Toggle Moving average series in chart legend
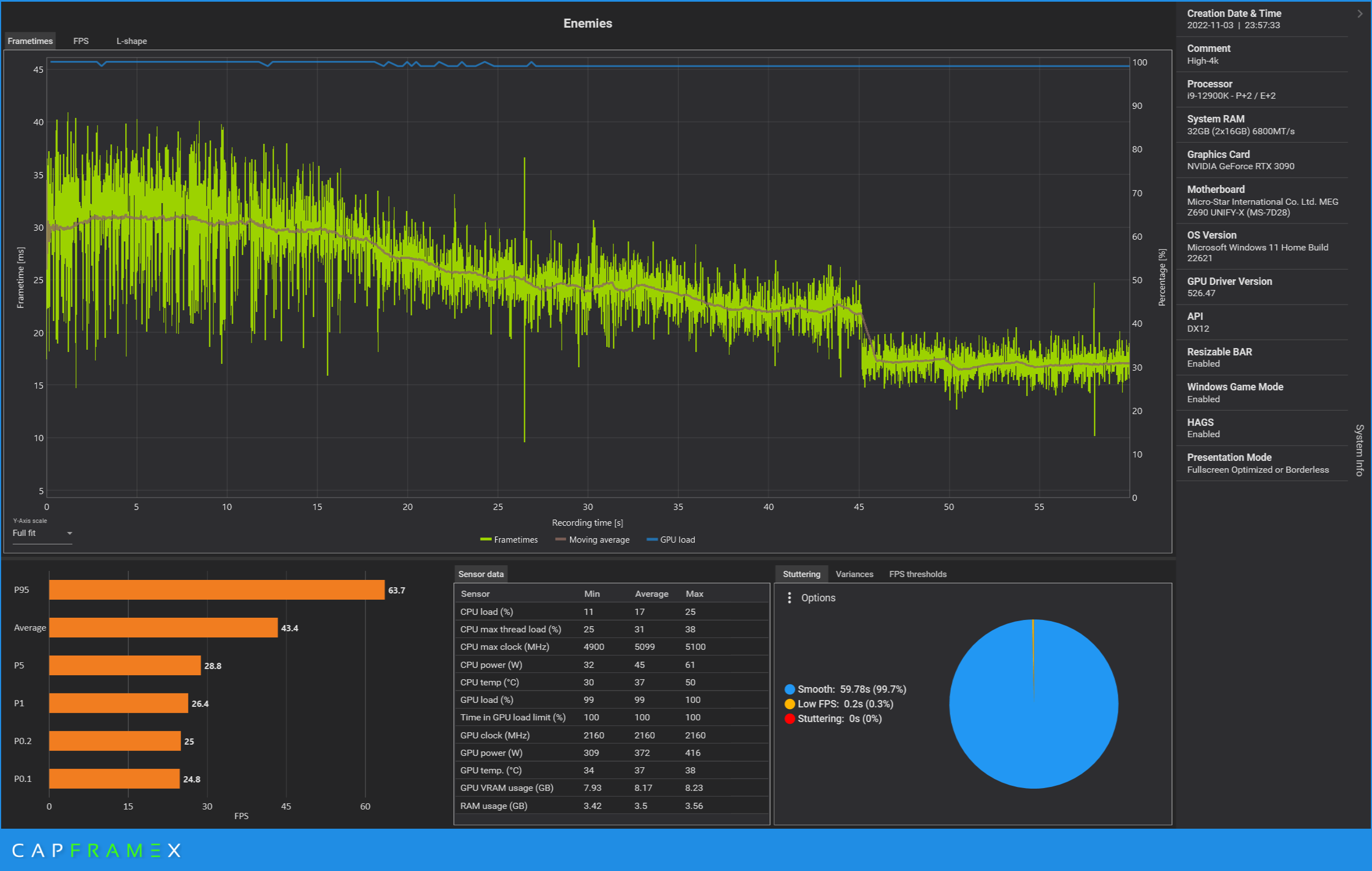Viewport: 1372px width, 871px height. (598, 539)
